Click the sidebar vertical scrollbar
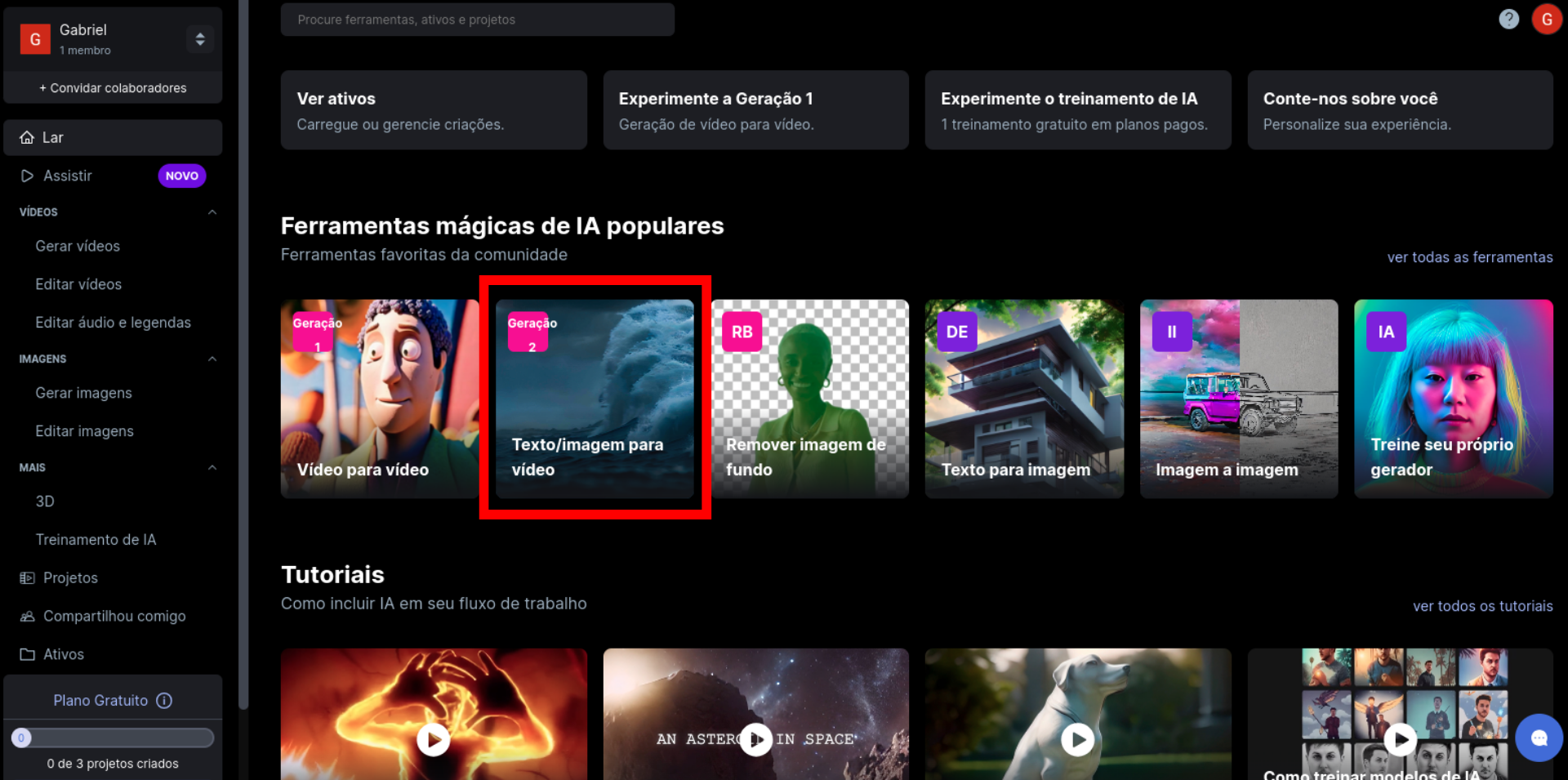The width and height of the screenshot is (1568, 780). tap(243, 353)
